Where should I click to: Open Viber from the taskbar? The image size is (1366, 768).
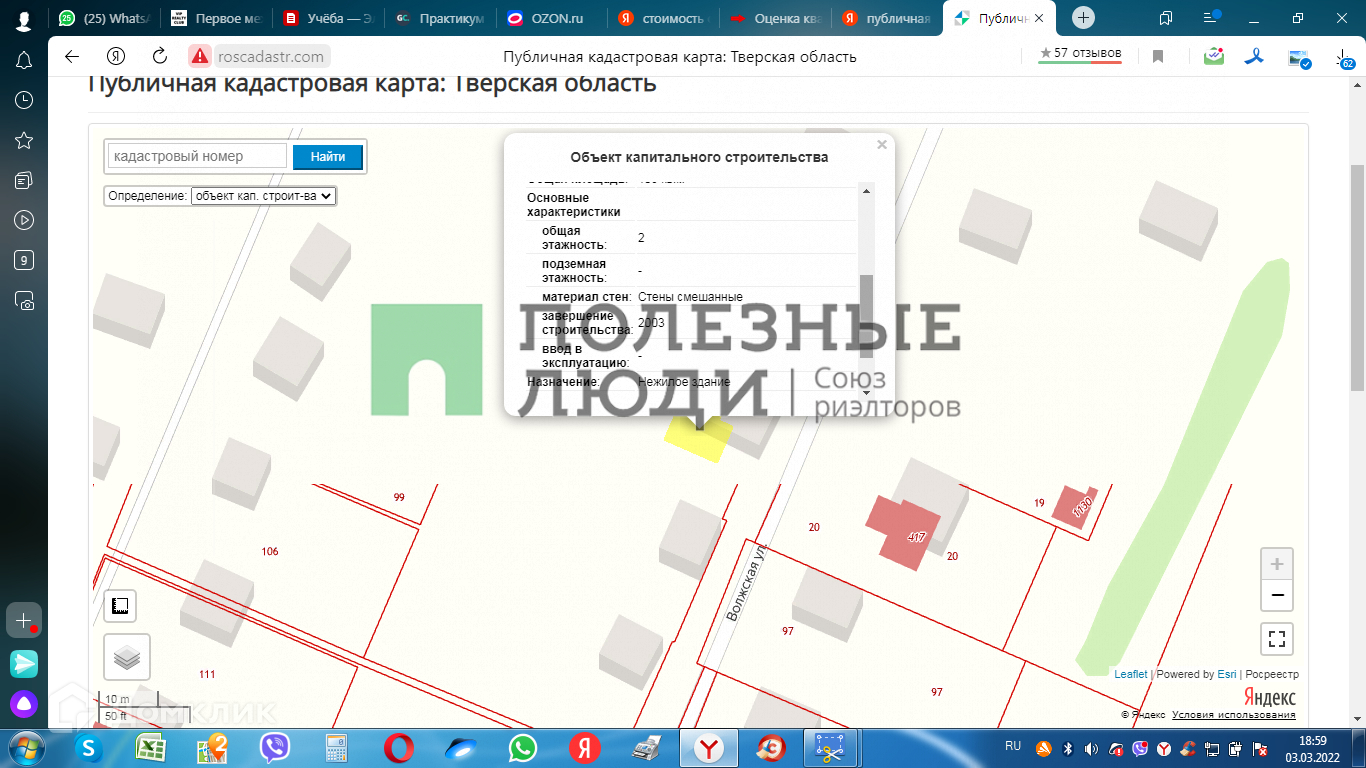click(275, 748)
